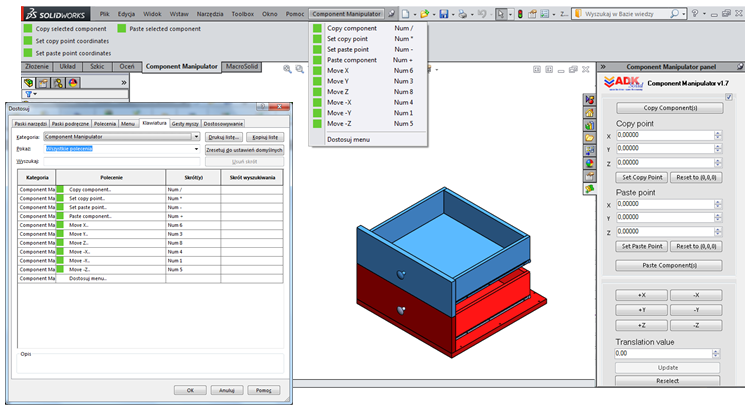The height and width of the screenshot is (409, 749).
Task: Switch to Gesty myszy tab in Dostosuj dialog
Action: 185,124
